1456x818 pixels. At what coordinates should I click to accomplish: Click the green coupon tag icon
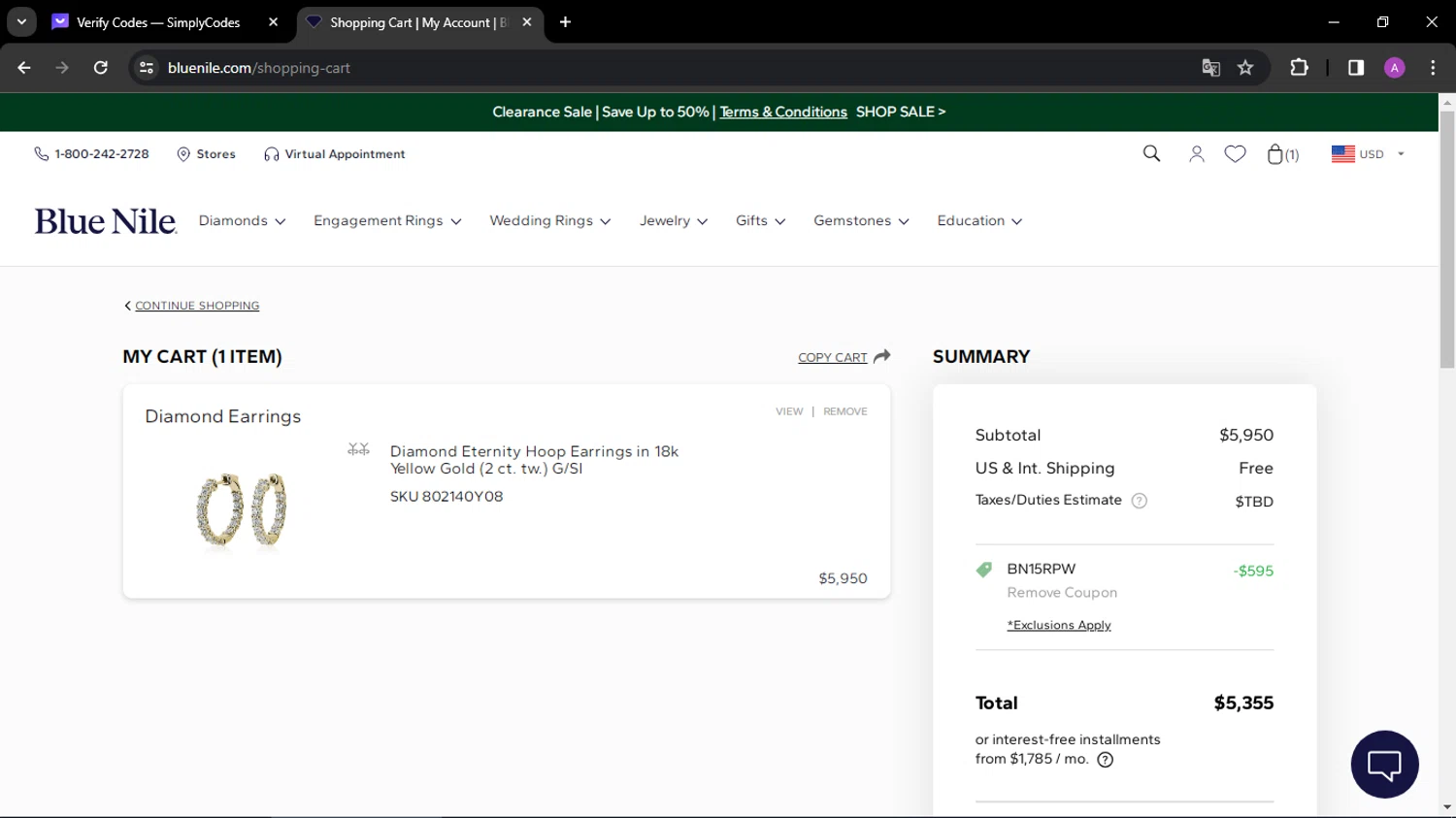984,570
